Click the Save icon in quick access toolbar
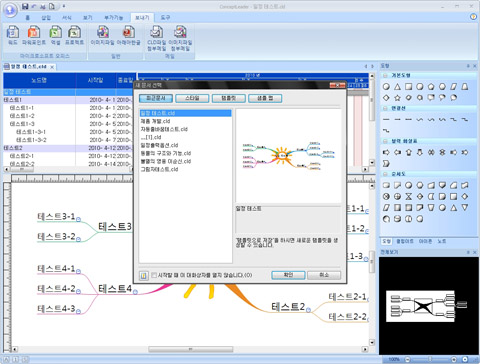The width and height of the screenshot is (480, 364). coord(25,6)
